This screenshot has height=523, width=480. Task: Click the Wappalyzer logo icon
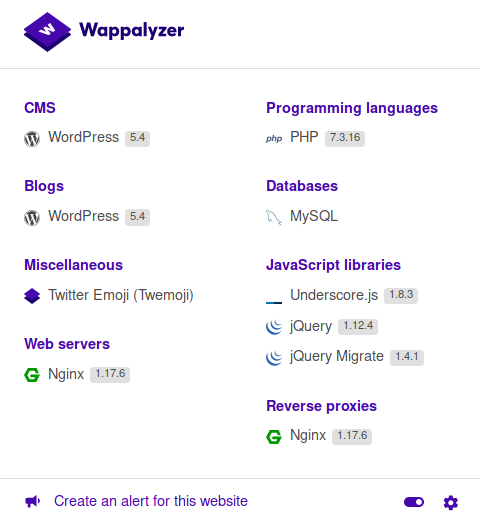pyautogui.click(x=47, y=32)
